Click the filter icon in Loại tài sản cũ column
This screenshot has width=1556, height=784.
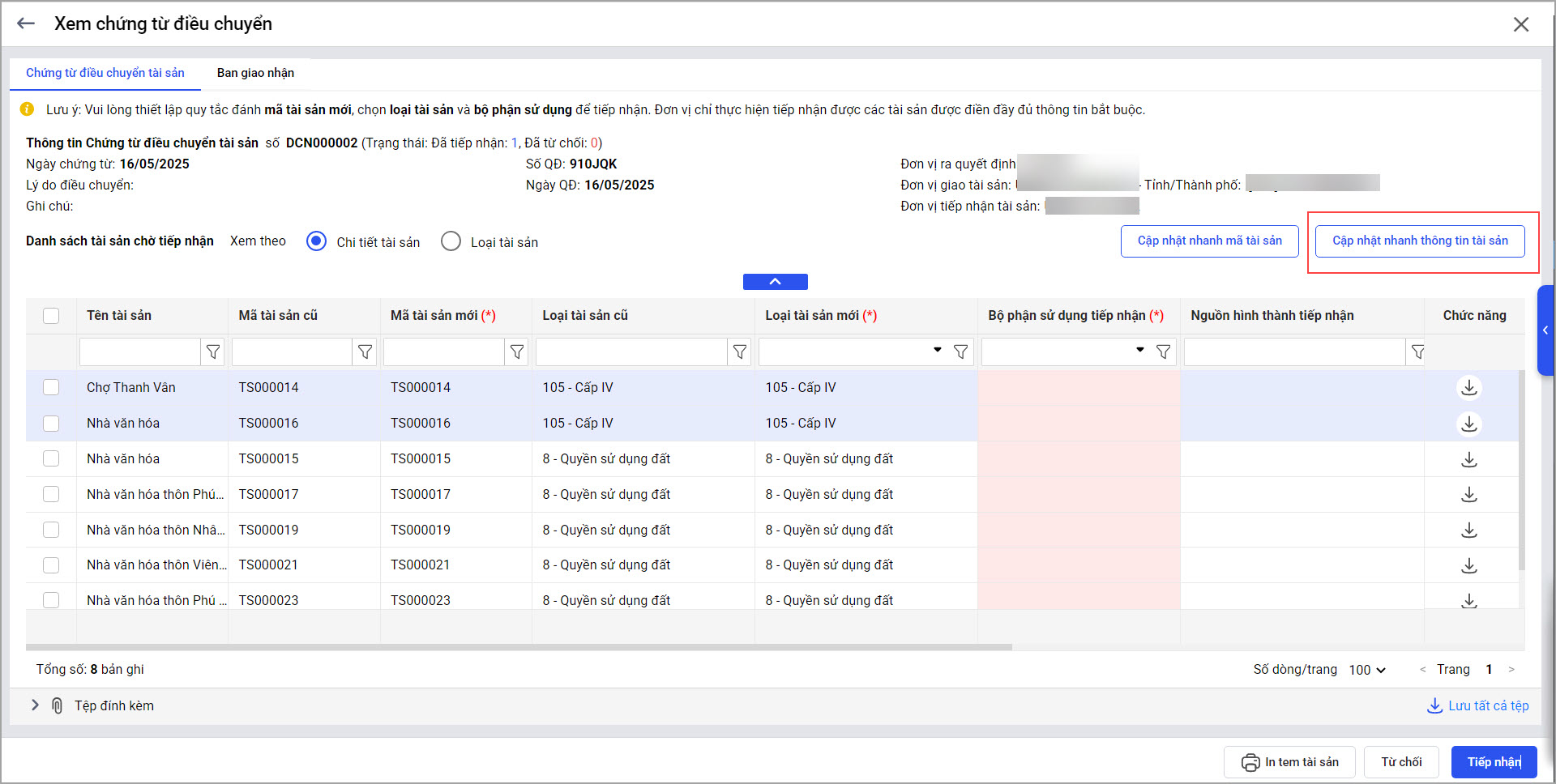pyautogui.click(x=739, y=352)
